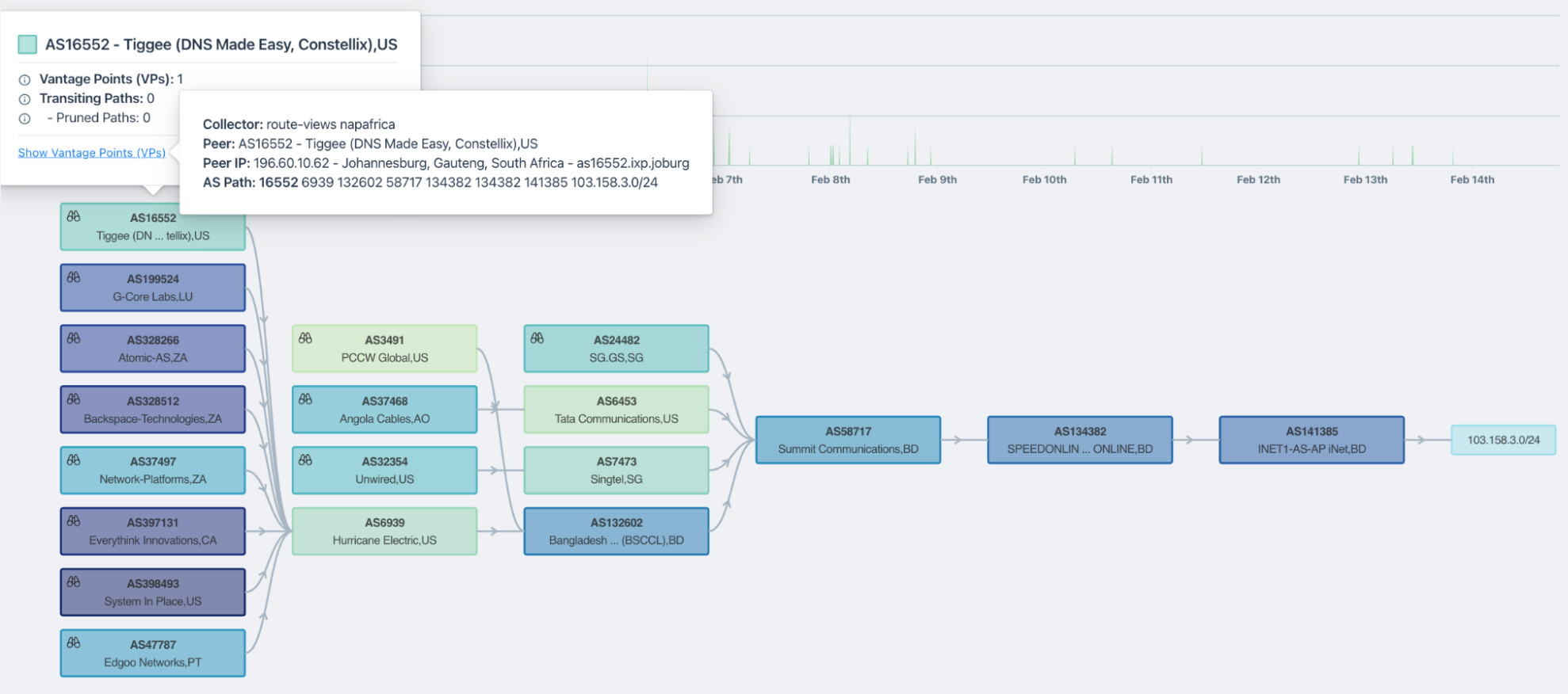
Task: Select the AS47787 Edgoo Networks node
Action: pyautogui.click(x=153, y=653)
